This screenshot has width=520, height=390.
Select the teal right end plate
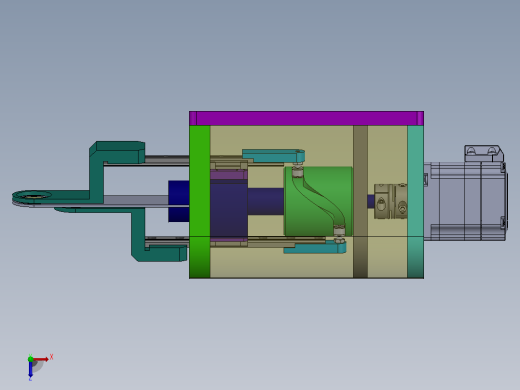point(416,202)
